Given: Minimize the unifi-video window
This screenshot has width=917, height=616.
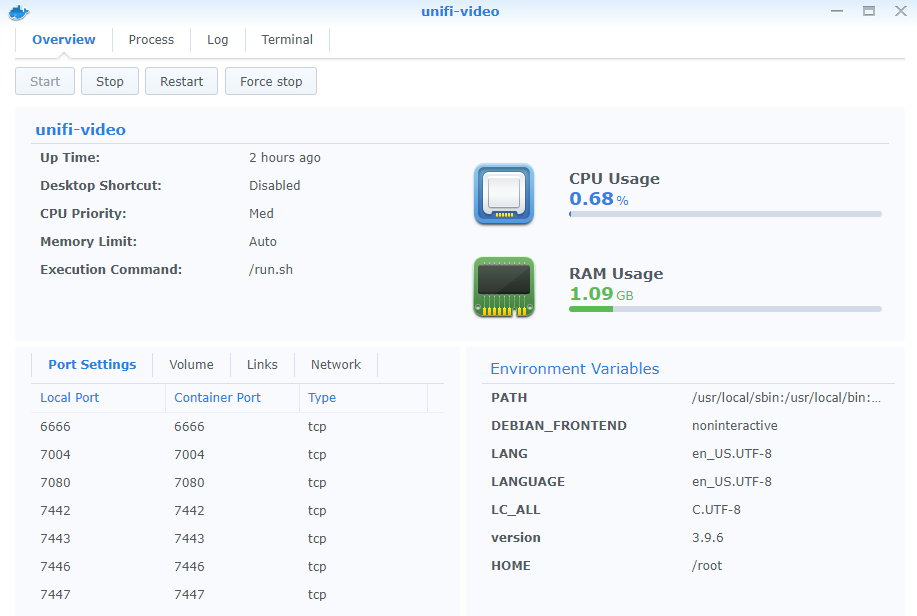Looking at the screenshot, I should coord(837,11).
